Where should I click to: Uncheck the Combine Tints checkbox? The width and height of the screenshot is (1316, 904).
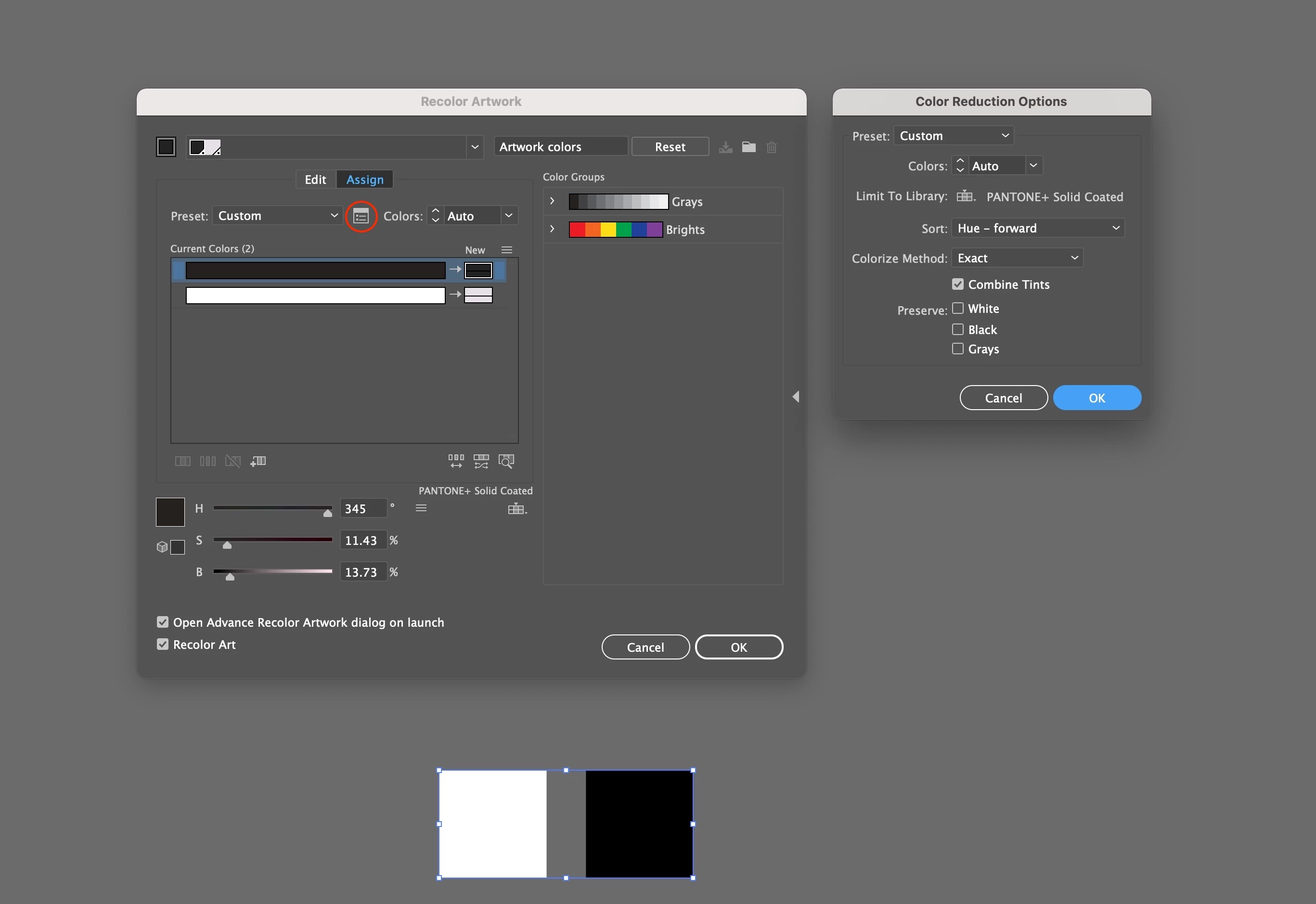coord(957,284)
